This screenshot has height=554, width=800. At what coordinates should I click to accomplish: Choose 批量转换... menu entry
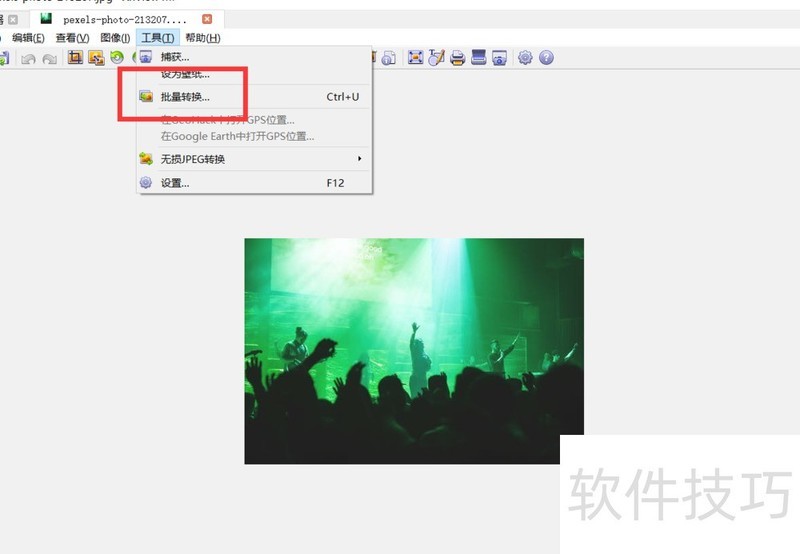click(255, 97)
